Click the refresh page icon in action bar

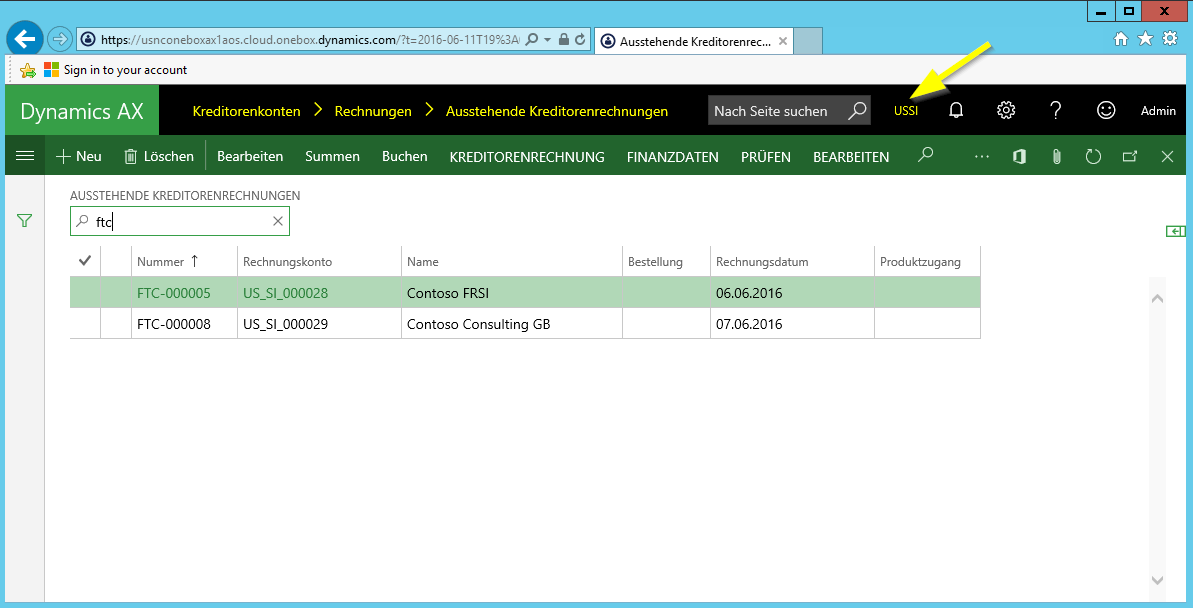tap(1093, 157)
